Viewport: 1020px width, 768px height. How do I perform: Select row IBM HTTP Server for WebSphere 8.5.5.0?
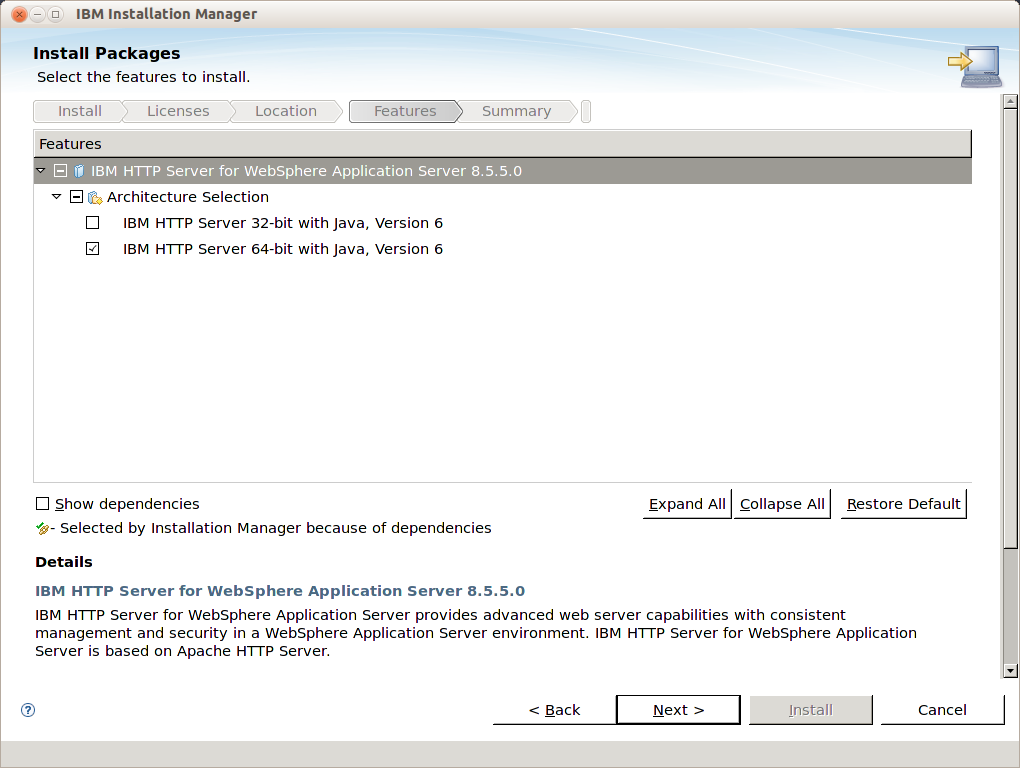coord(502,171)
